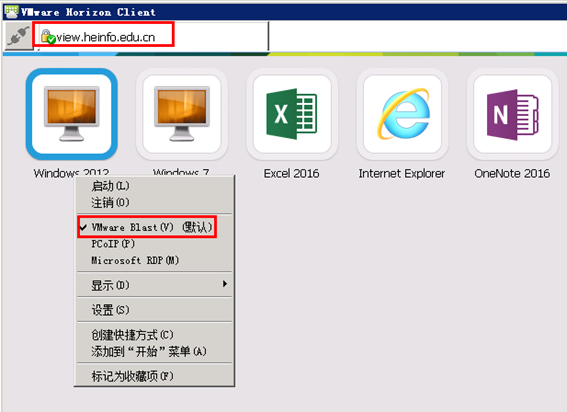
Task: Select the Windows 2012 desktop icon
Action: pos(72,114)
